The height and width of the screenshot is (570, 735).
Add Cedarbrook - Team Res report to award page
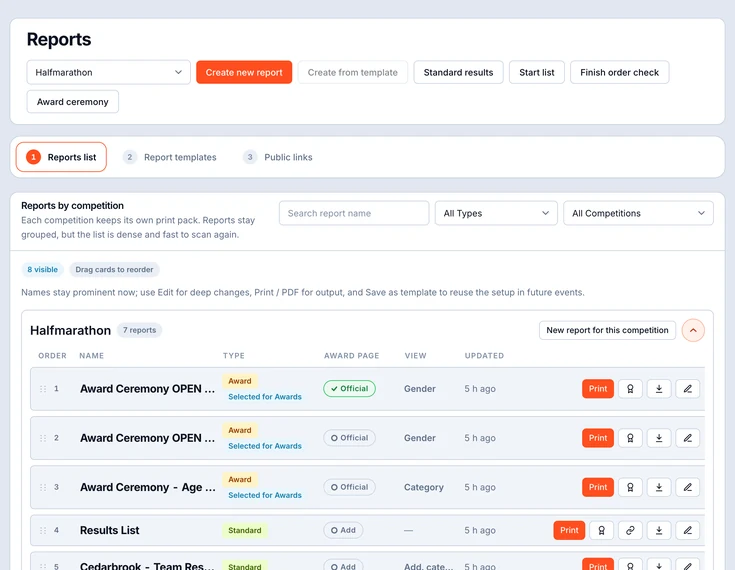point(343,566)
